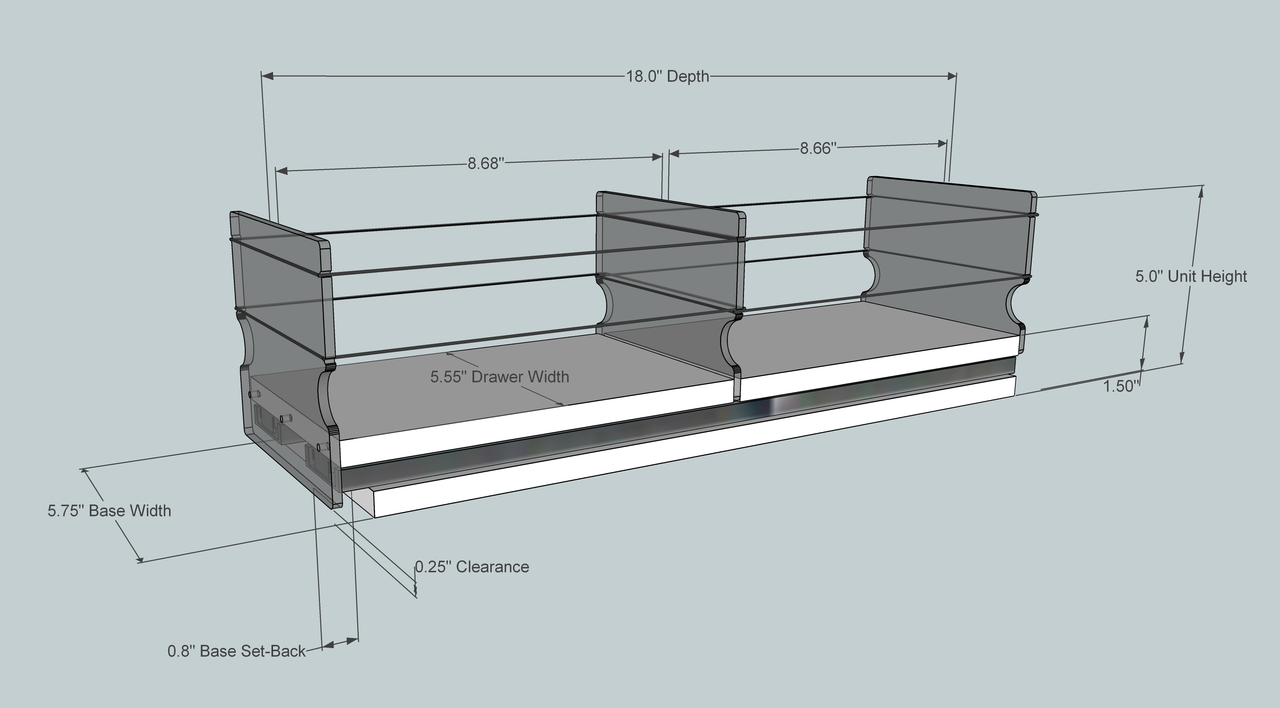Select the 8.68" dimension text
1280x708 pixels.
click(484, 163)
